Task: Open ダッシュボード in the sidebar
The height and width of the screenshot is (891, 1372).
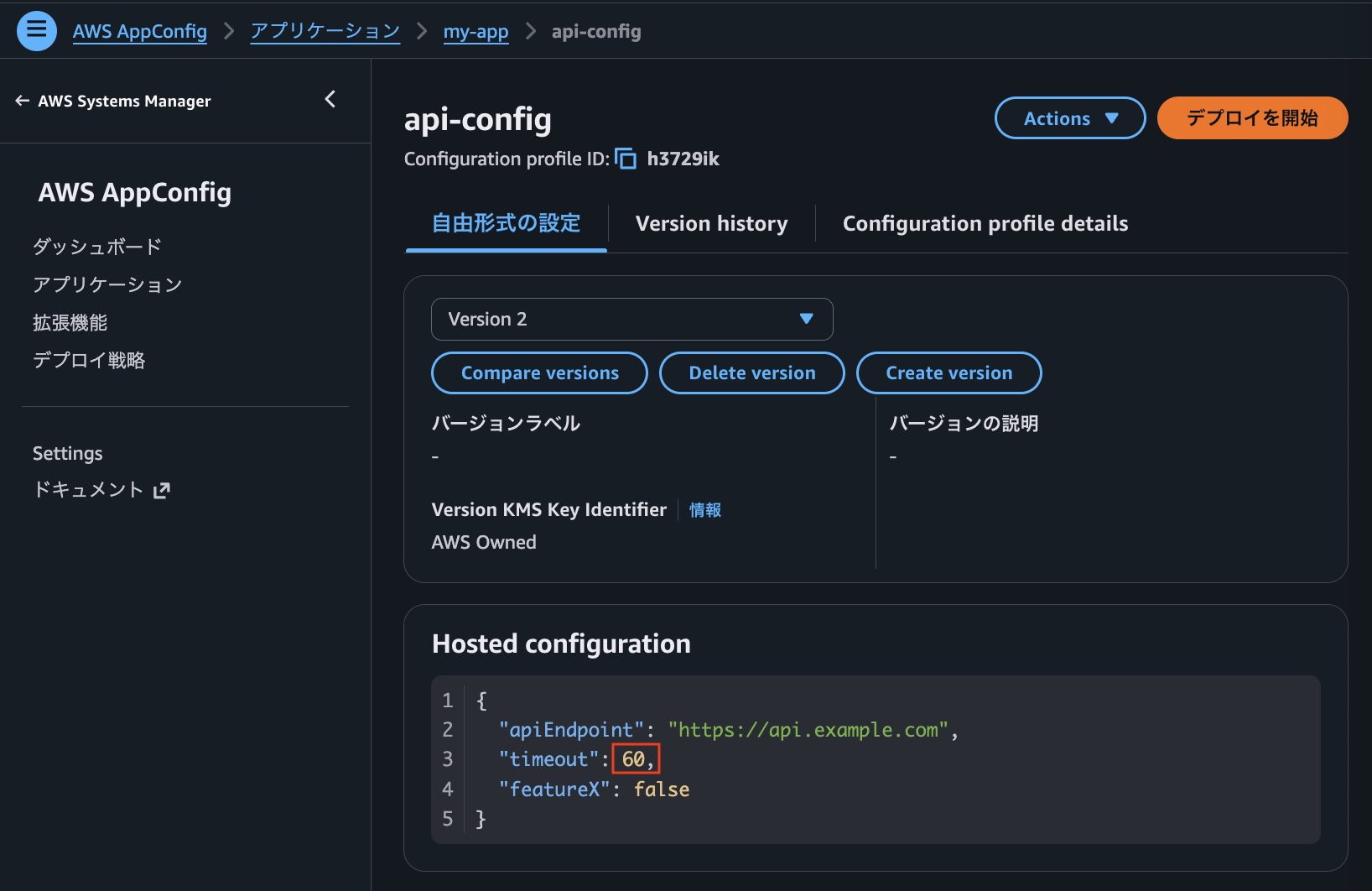Action: pos(97,247)
